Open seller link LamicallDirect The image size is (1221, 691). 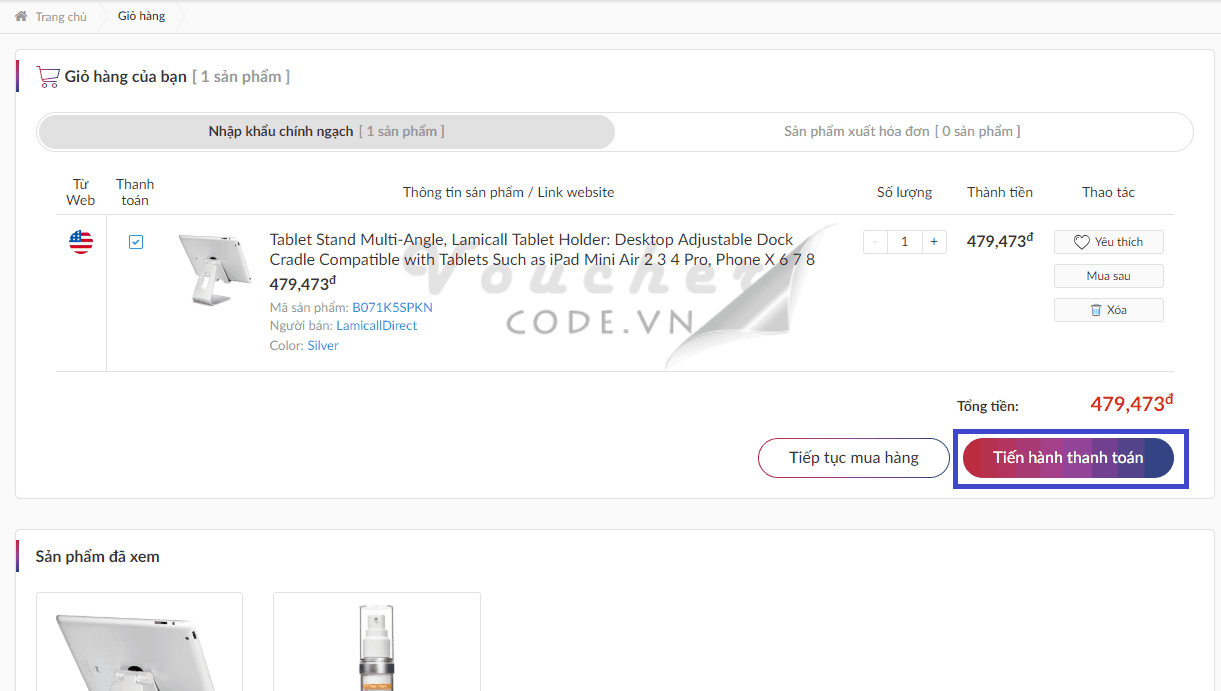pos(376,326)
